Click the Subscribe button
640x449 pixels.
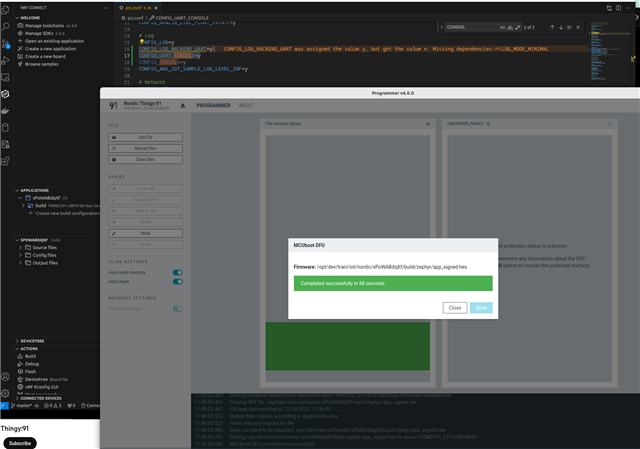tap(20, 443)
